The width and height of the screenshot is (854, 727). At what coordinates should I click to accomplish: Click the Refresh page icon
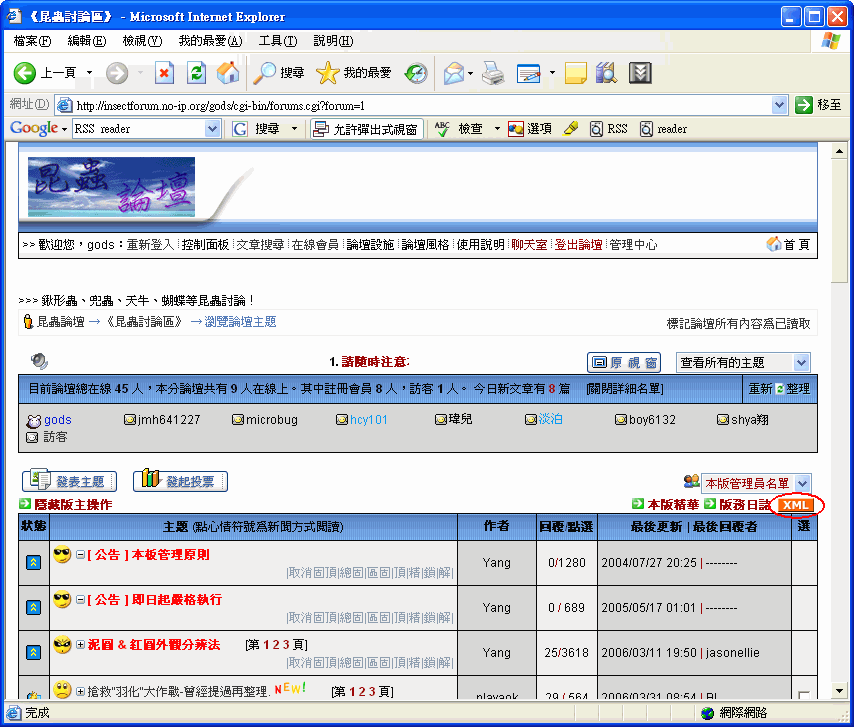tap(197, 73)
